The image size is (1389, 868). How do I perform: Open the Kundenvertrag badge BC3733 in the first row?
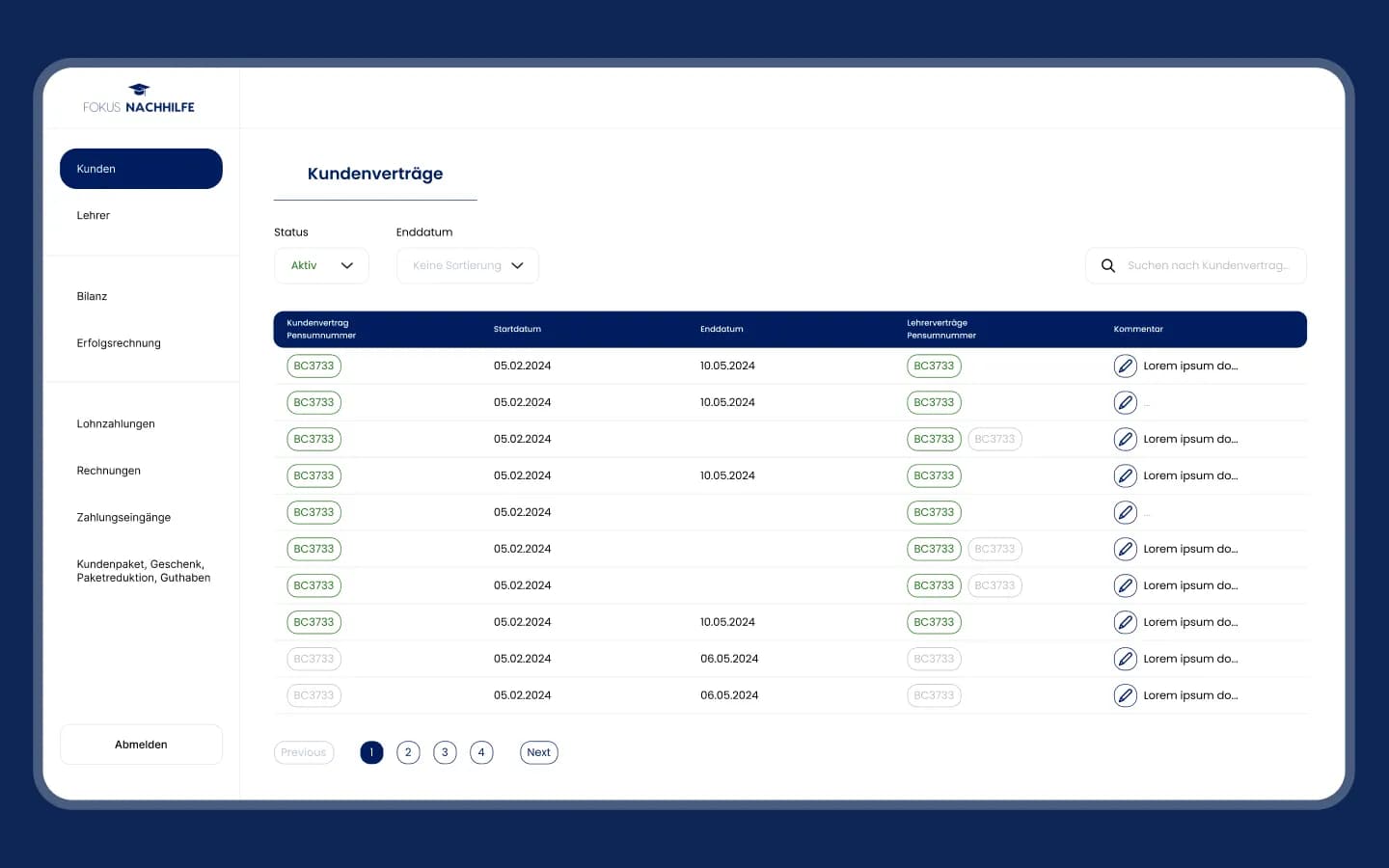coord(314,366)
